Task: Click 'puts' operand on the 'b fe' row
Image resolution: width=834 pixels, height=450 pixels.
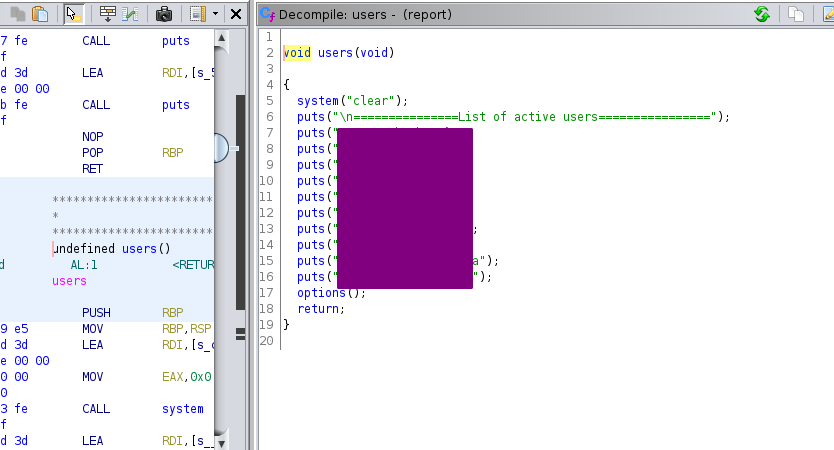Action: pos(176,105)
